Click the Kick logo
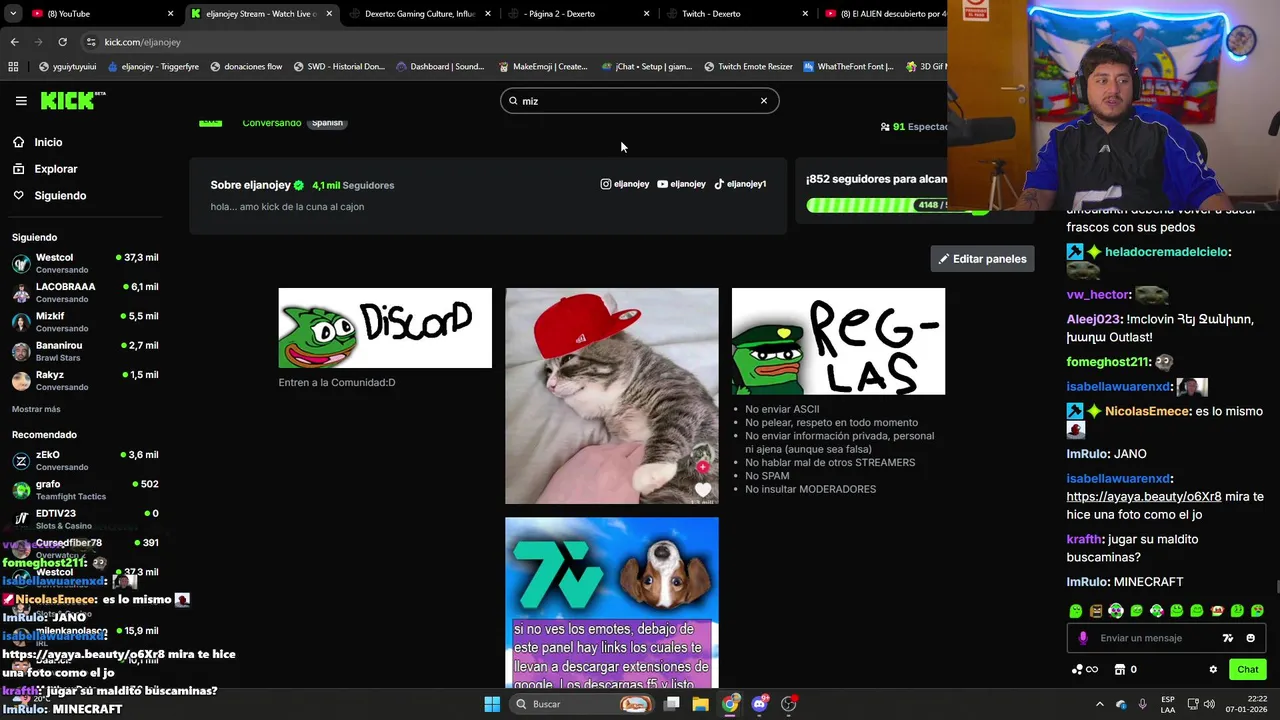Image resolution: width=1280 pixels, height=720 pixels. click(72, 100)
